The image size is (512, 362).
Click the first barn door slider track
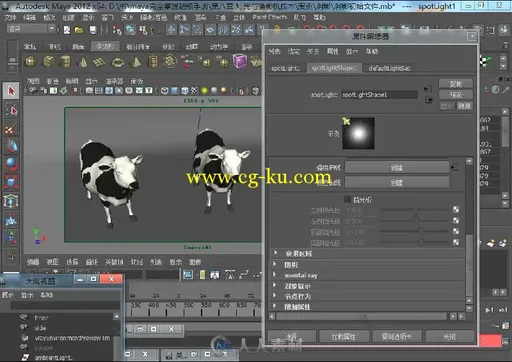tap(414, 210)
